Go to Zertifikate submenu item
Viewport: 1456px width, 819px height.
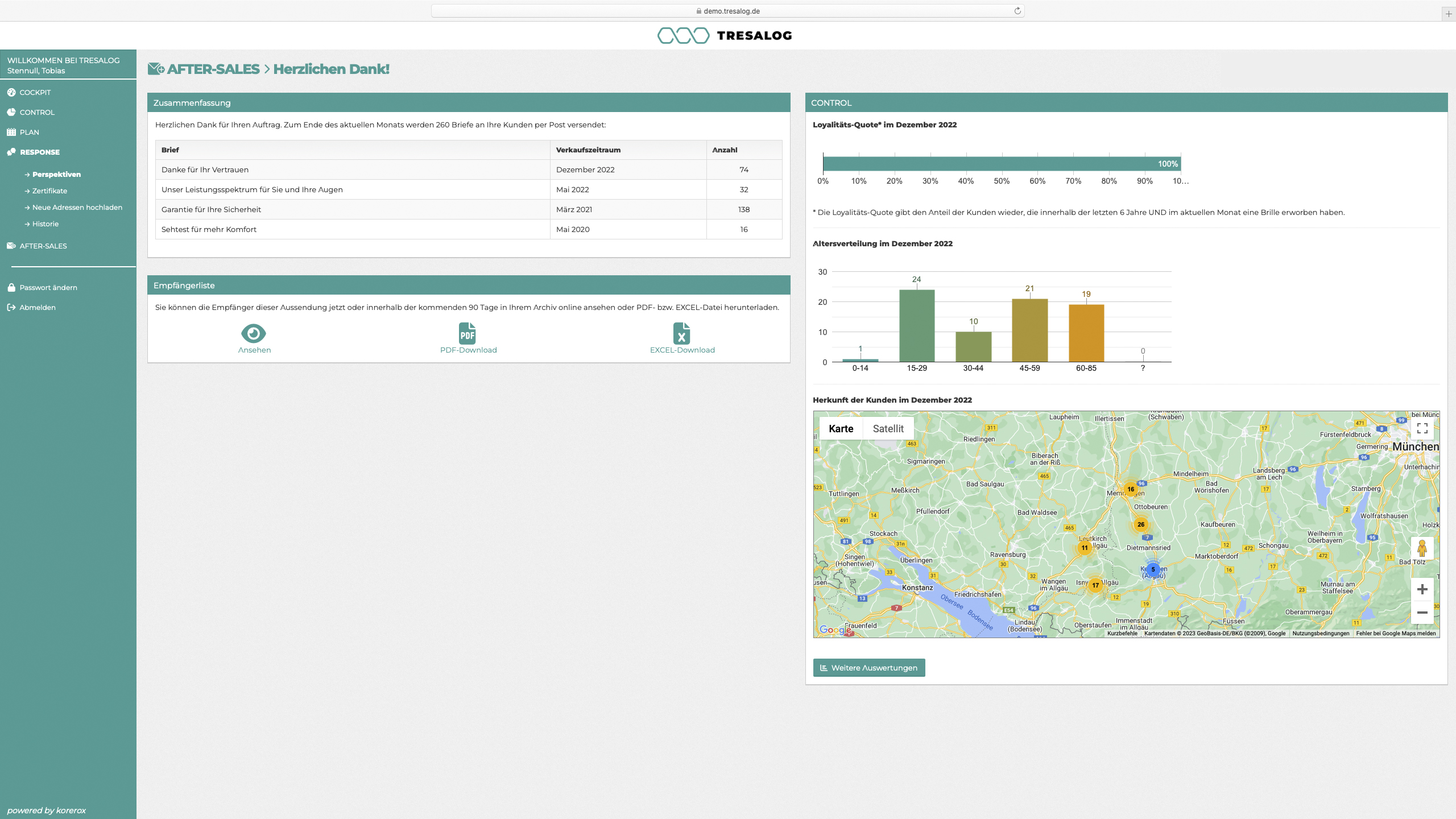pyautogui.click(x=49, y=191)
